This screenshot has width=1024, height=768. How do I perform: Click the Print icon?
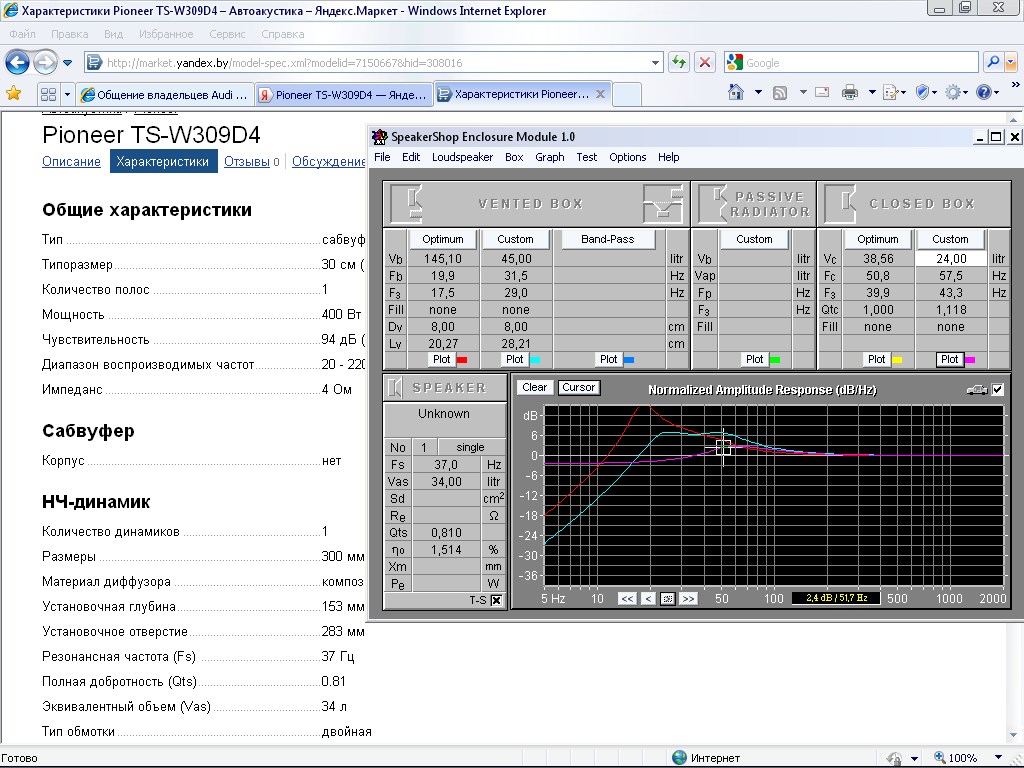(x=850, y=93)
